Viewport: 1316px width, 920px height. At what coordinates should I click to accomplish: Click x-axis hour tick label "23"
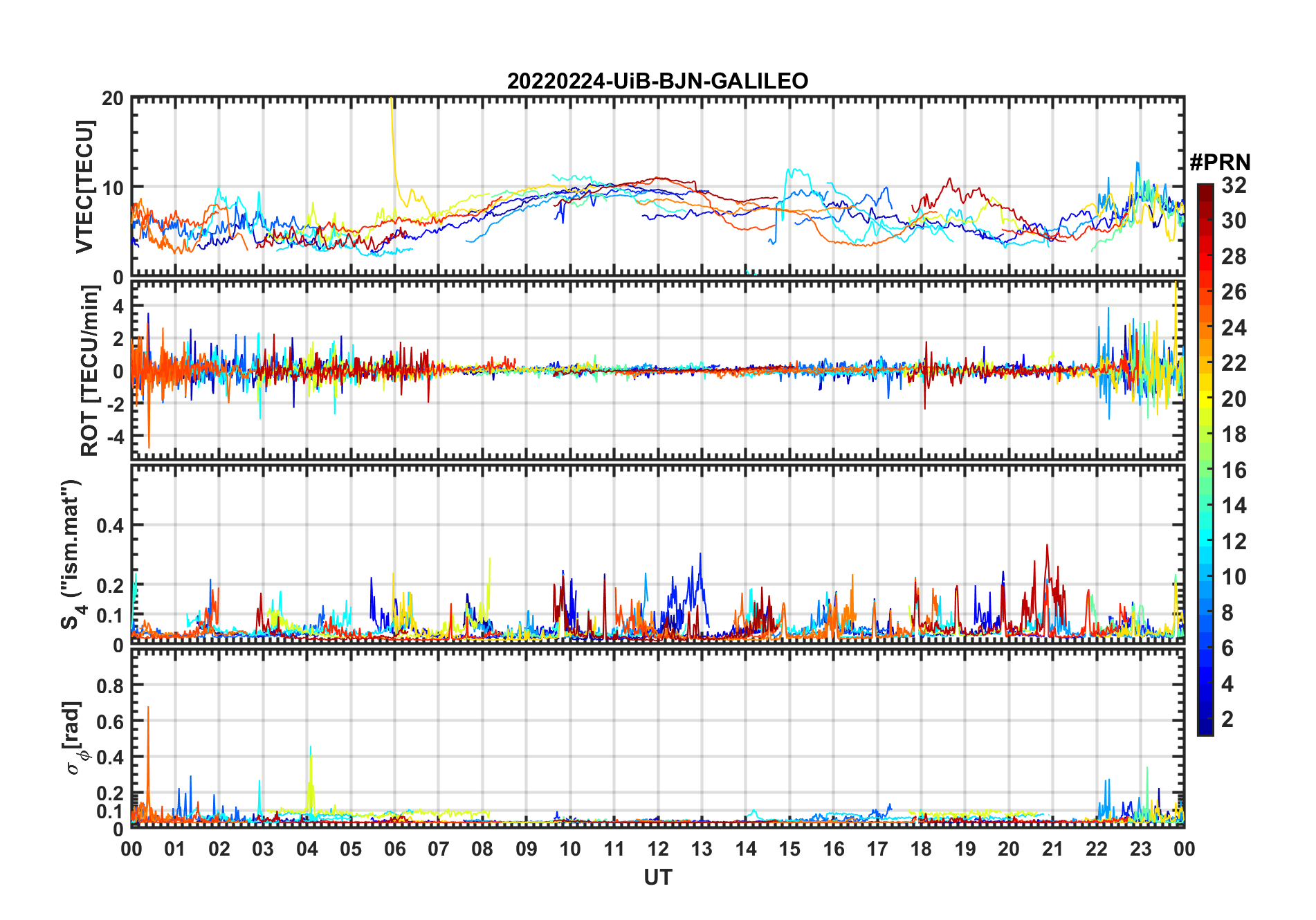[1140, 849]
